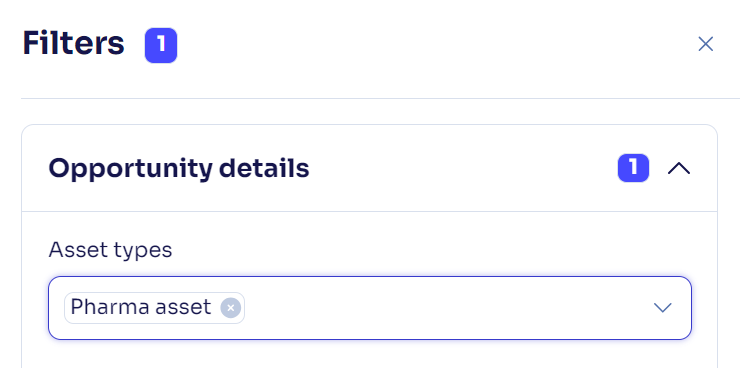Click empty space inside Asset types combo box
This screenshot has width=740, height=368.
tap(444, 308)
